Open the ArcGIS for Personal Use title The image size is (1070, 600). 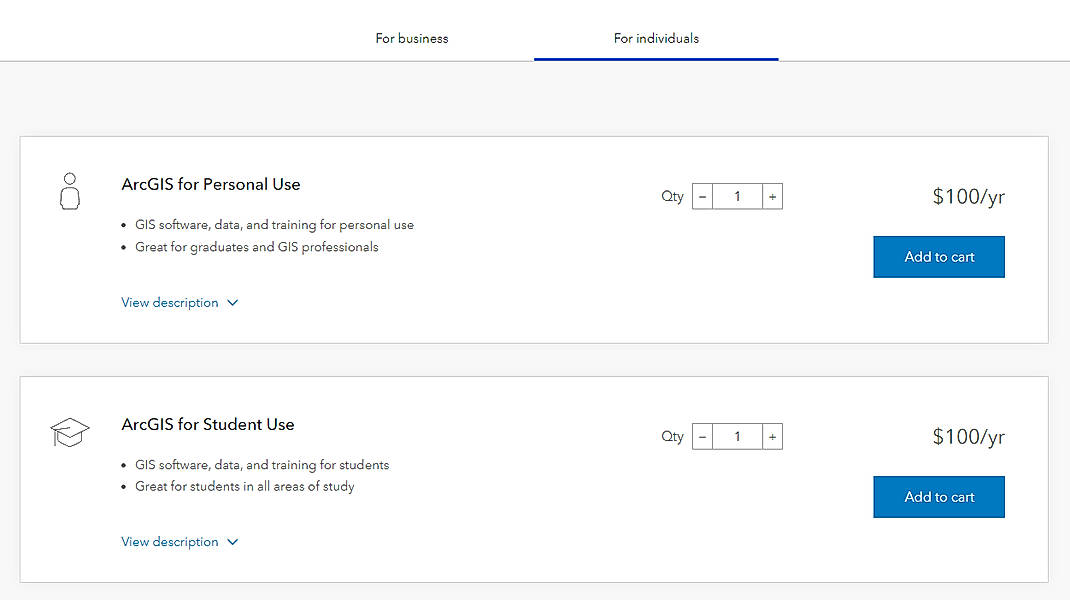[211, 184]
